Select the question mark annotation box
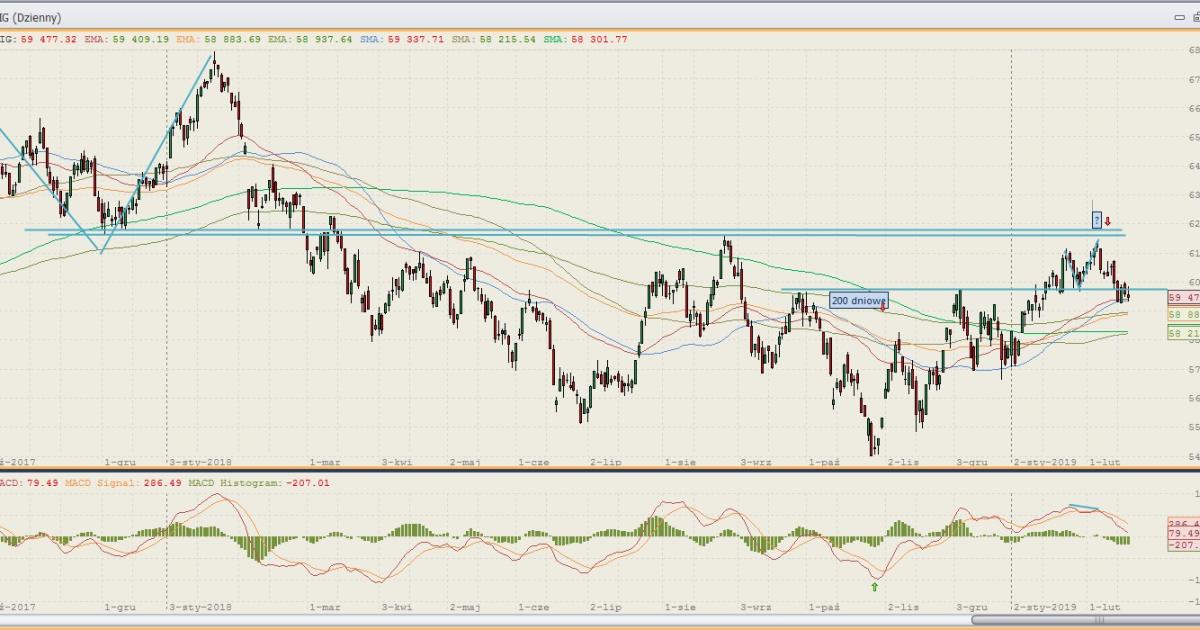The width and height of the screenshot is (1200, 630). pos(1097,219)
